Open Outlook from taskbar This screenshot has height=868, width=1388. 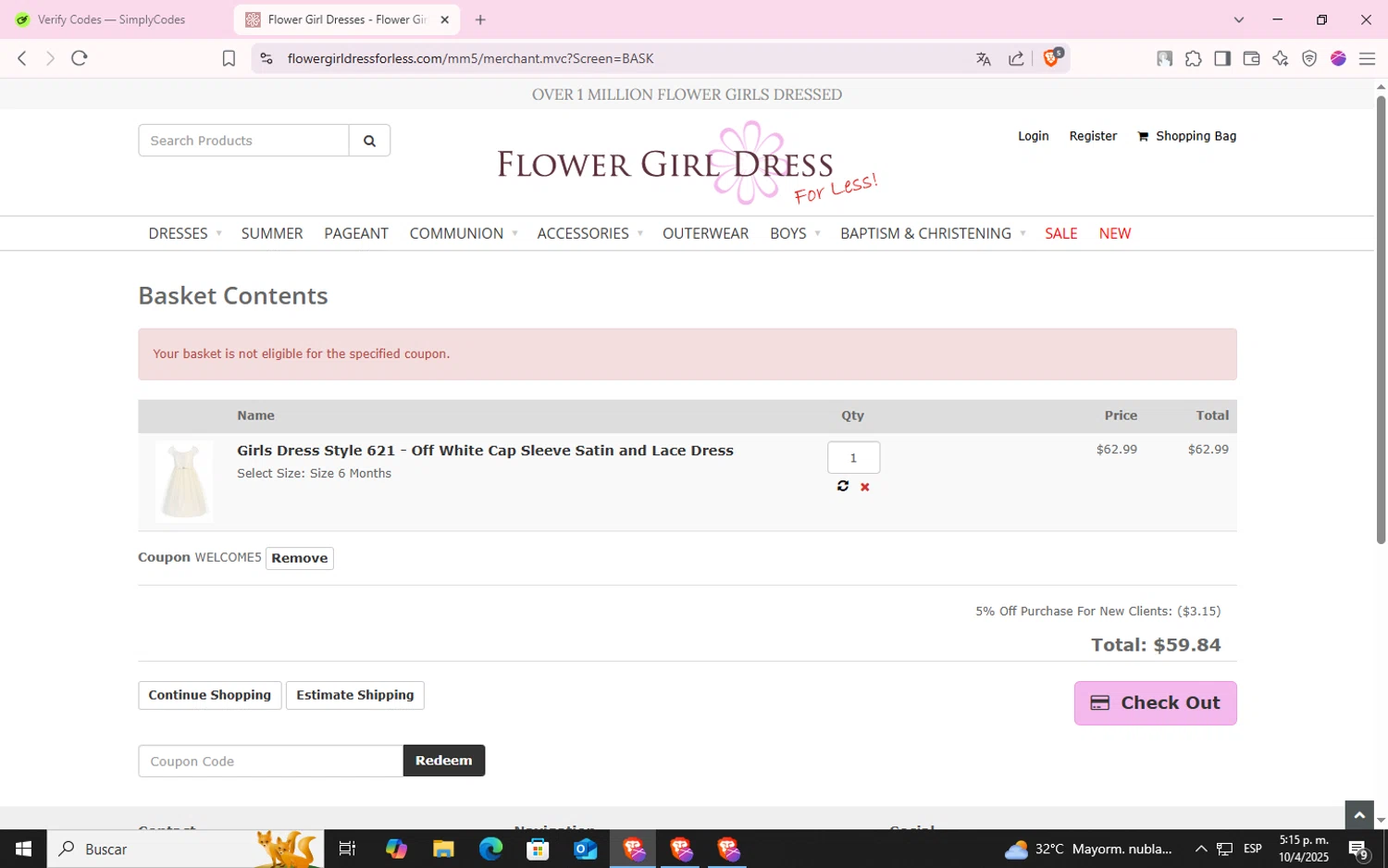point(585,849)
